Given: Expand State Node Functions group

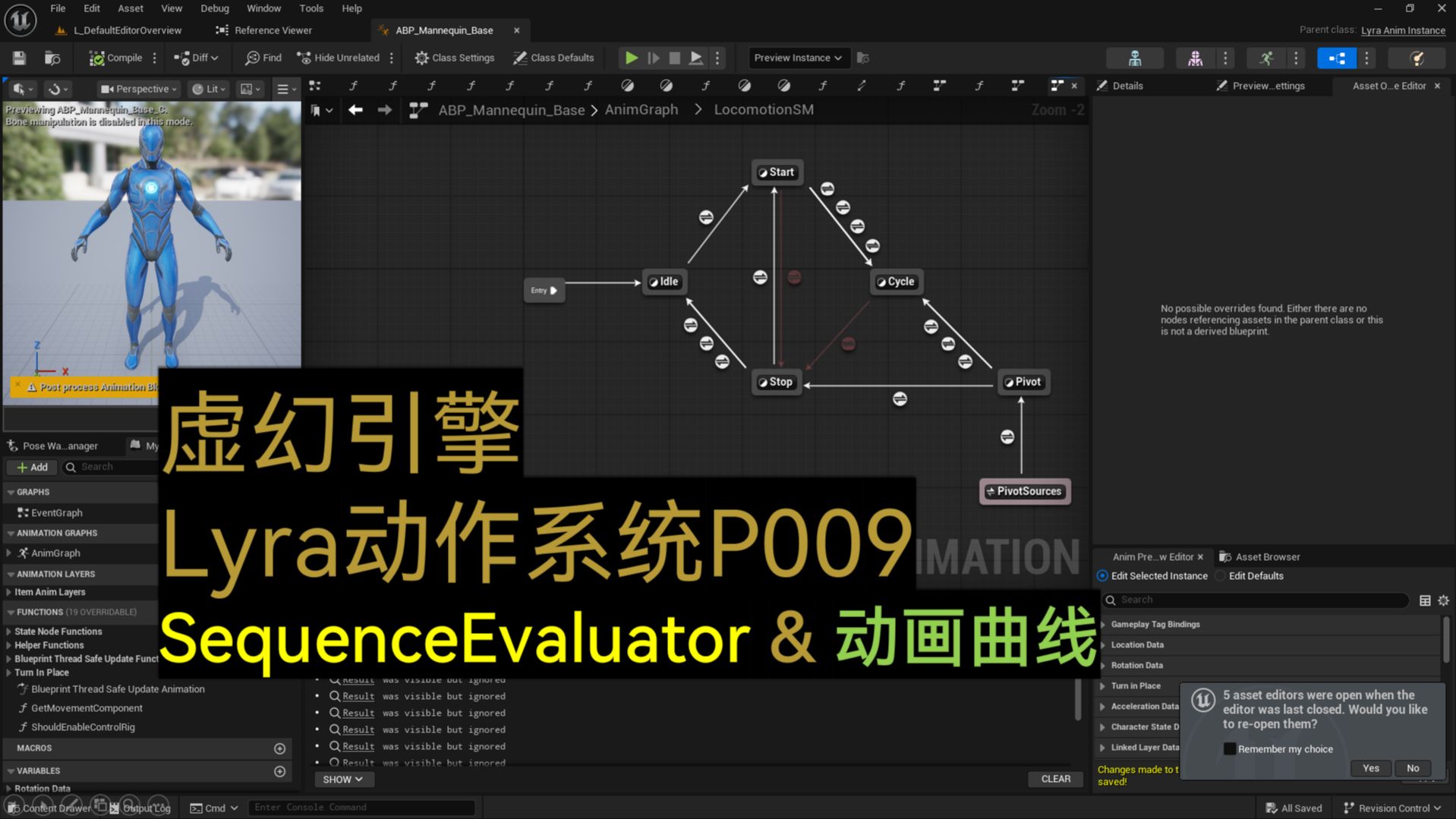Looking at the screenshot, I should tap(9, 632).
